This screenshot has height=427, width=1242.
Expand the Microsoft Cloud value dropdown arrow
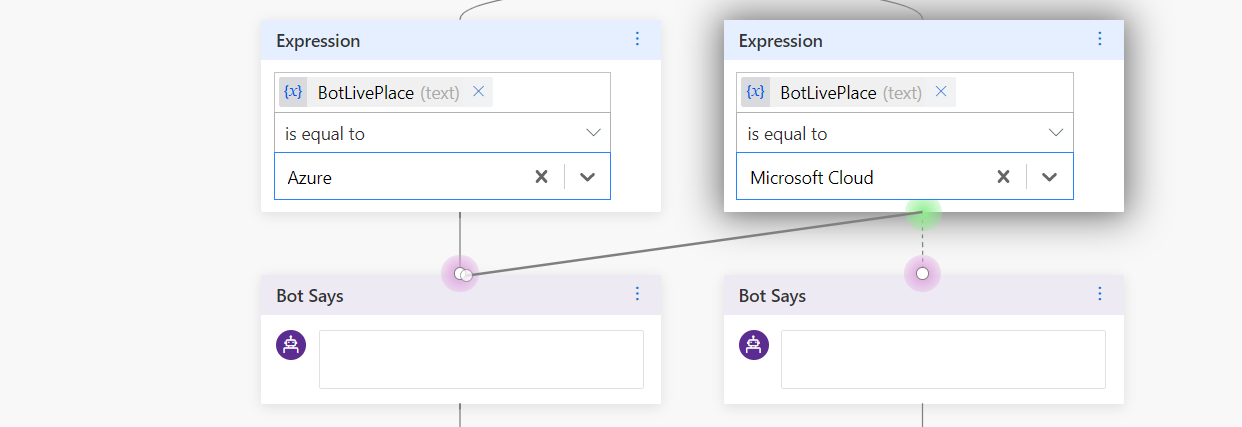[1049, 177]
